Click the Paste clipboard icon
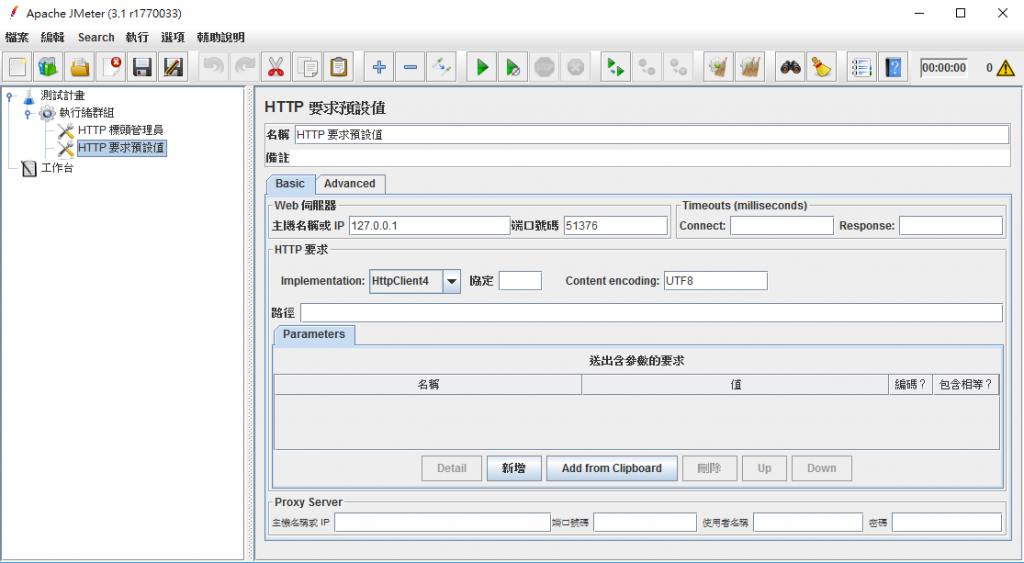1024x563 pixels. [338, 67]
